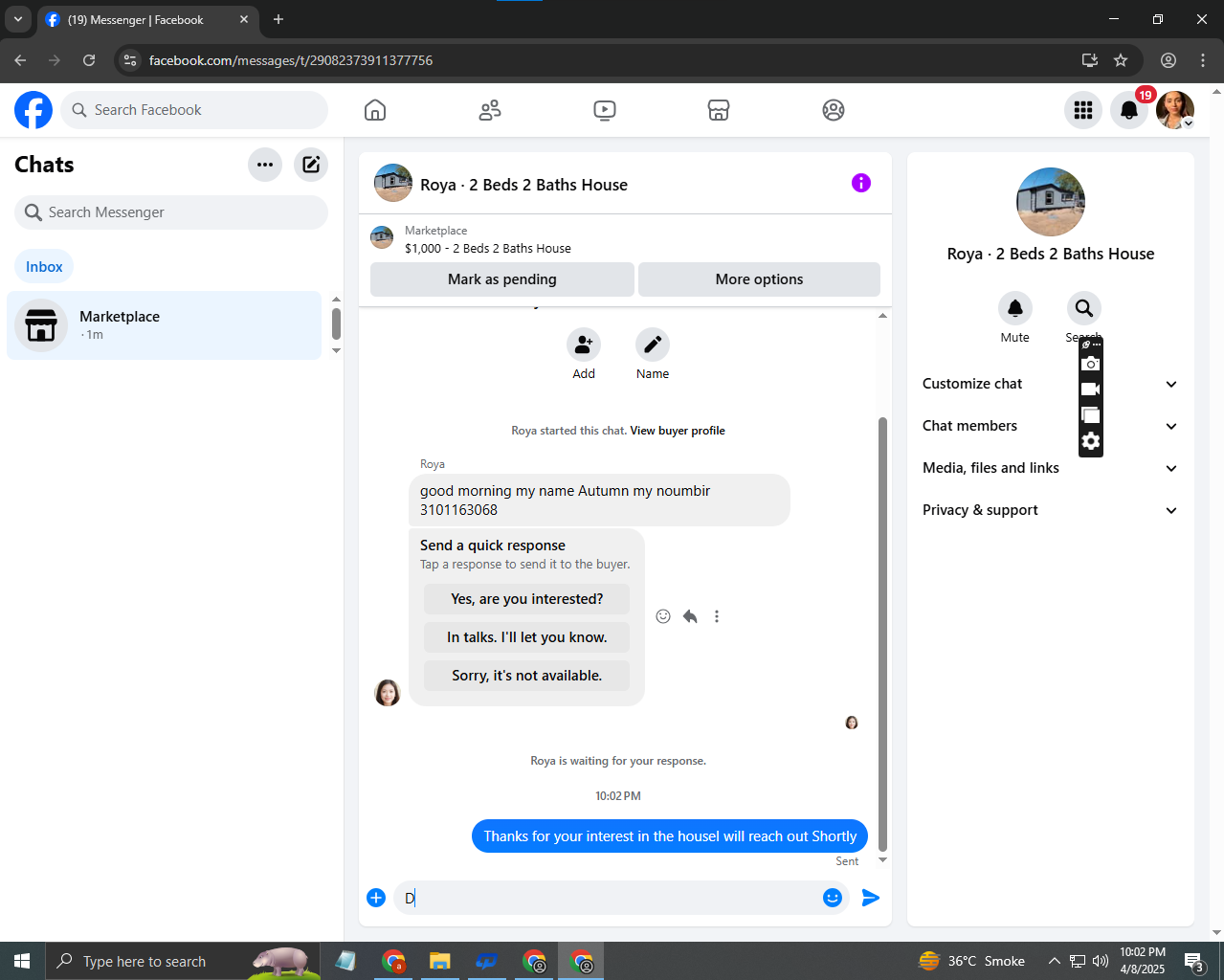Reply to the message with arrow icon
1224x980 pixels.
point(690,616)
